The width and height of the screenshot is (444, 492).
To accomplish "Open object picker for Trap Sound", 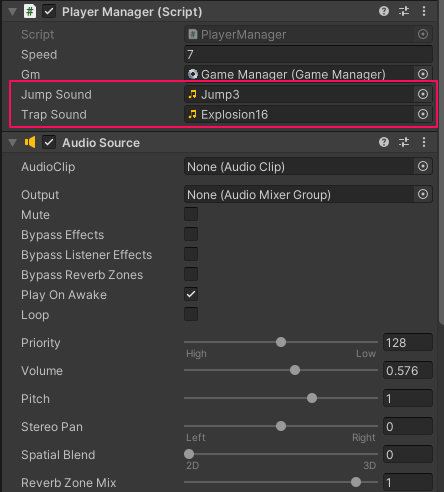I will click(423, 114).
